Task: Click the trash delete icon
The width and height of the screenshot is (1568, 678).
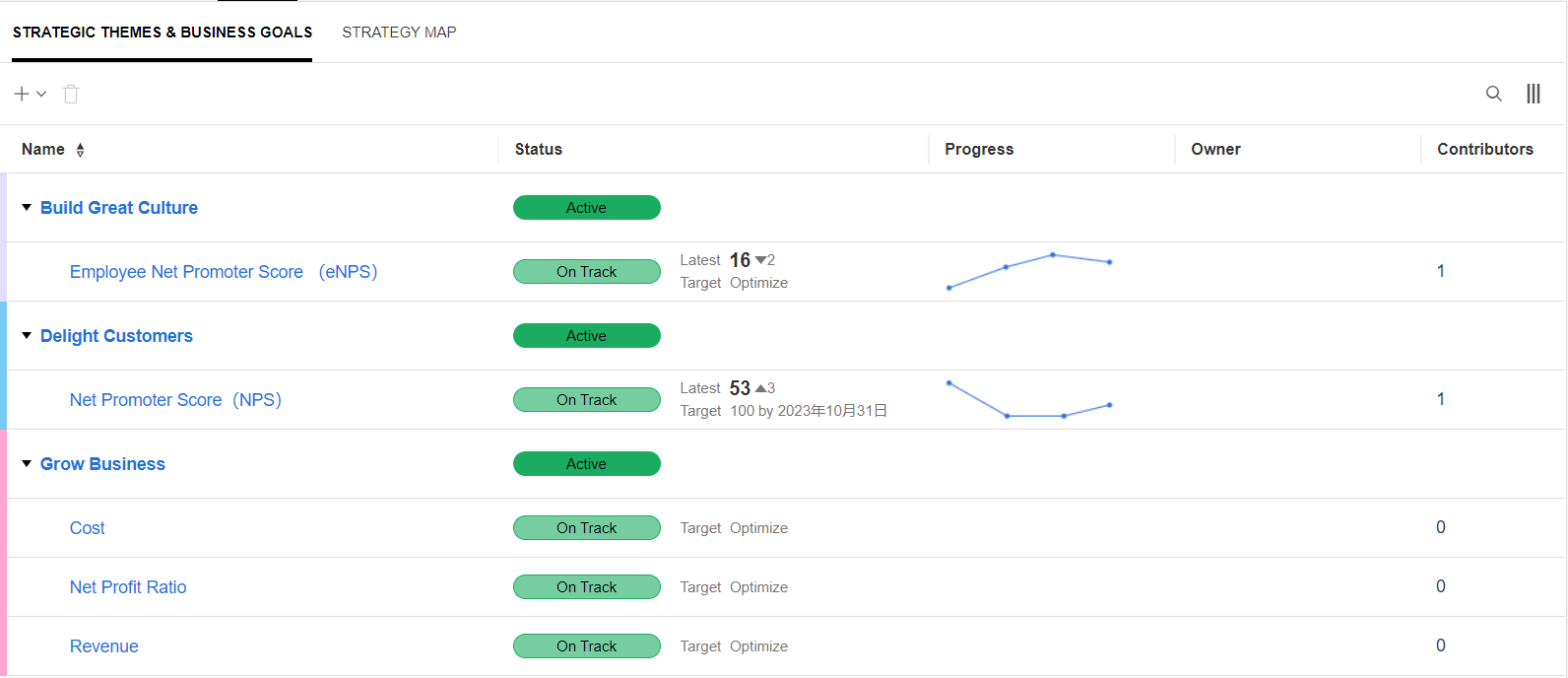Action: pyautogui.click(x=71, y=94)
